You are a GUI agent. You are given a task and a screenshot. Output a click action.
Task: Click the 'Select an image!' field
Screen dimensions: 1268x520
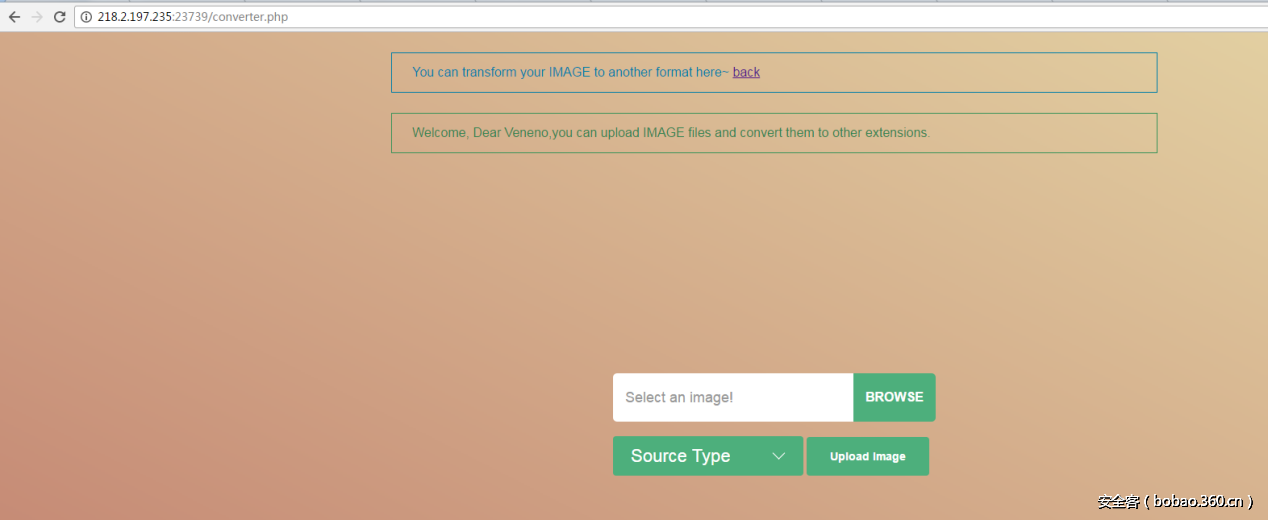click(x=732, y=397)
